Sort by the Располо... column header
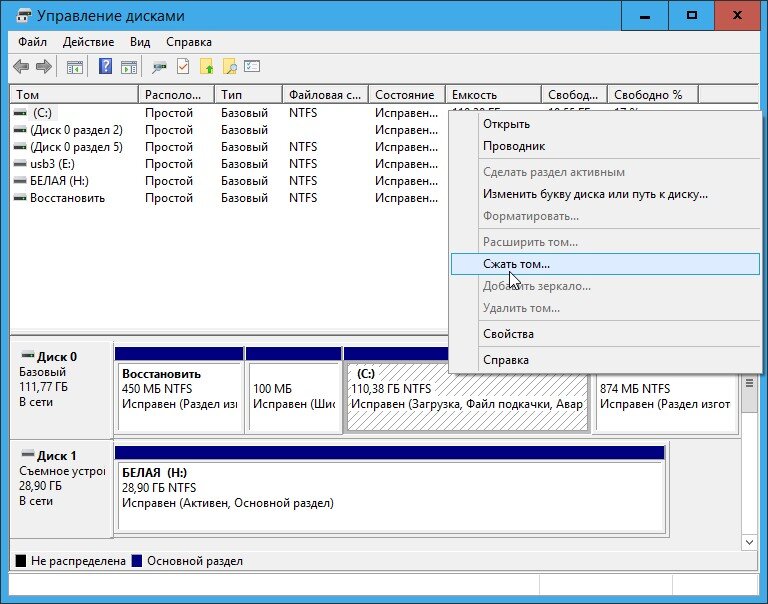The height and width of the screenshot is (604, 768). click(x=176, y=95)
